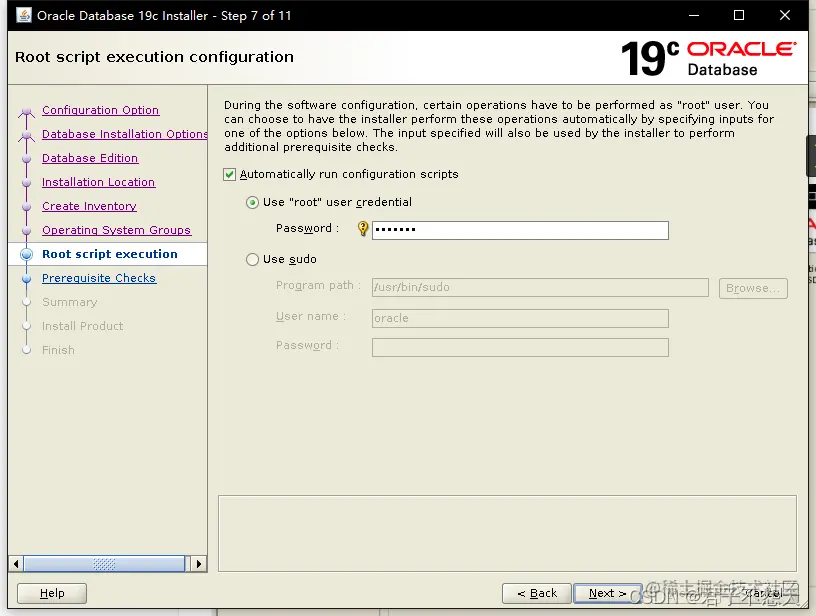Image resolution: width=816 pixels, height=616 pixels.
Task: Open Operating System Groups step link
Action: 116,230
